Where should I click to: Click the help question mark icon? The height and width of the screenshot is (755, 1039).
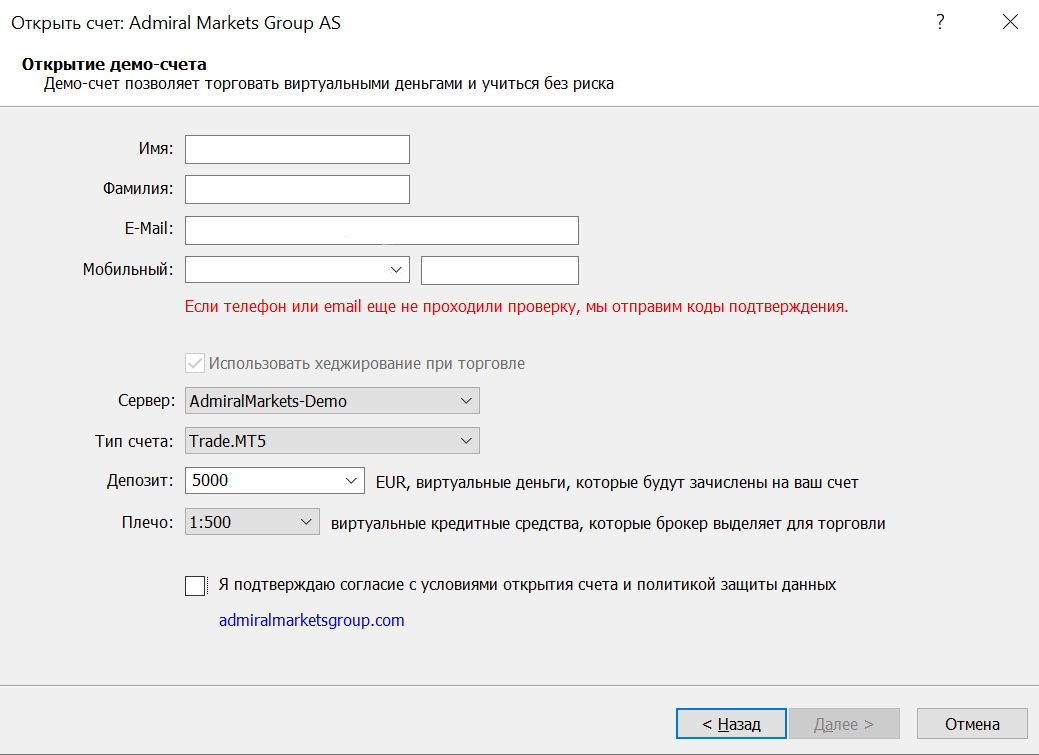[x=940, y=23]
